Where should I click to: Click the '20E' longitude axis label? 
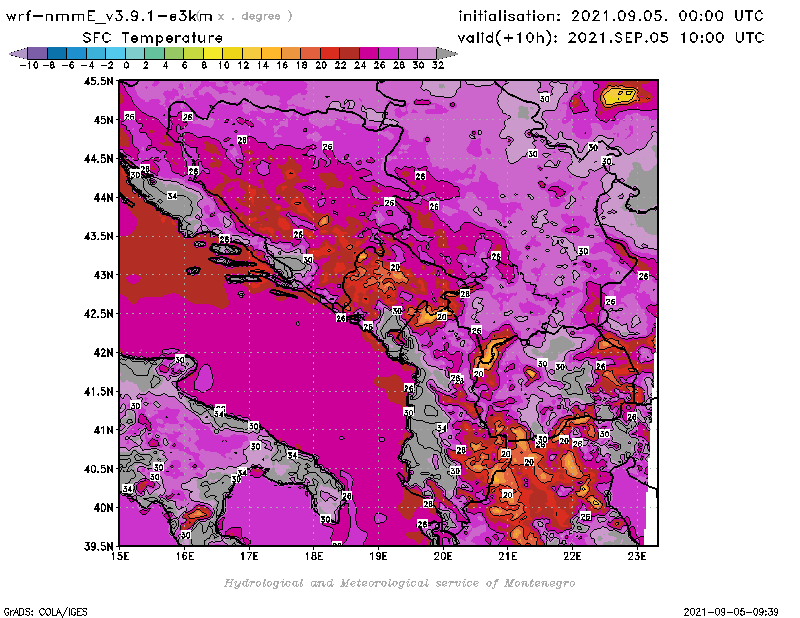443,556
